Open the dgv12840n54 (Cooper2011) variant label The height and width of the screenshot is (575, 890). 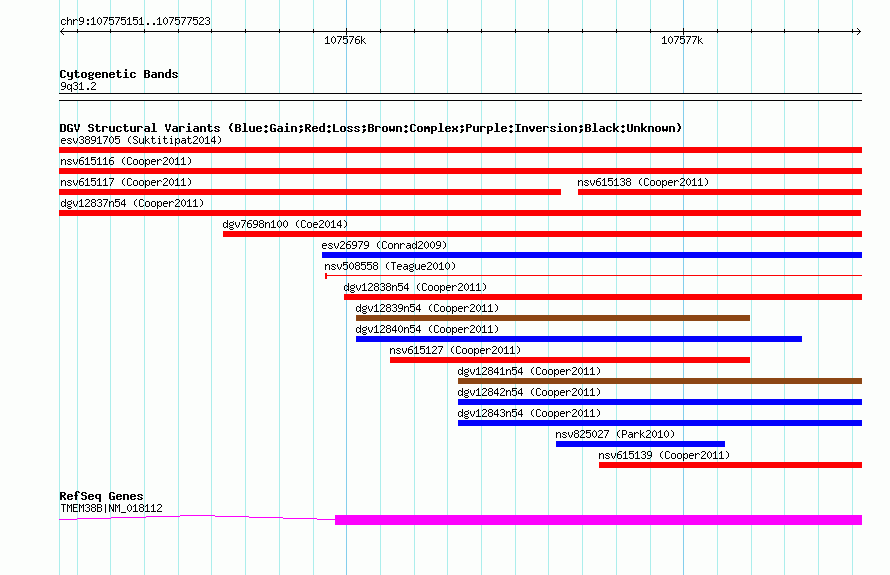pos(427,329)
